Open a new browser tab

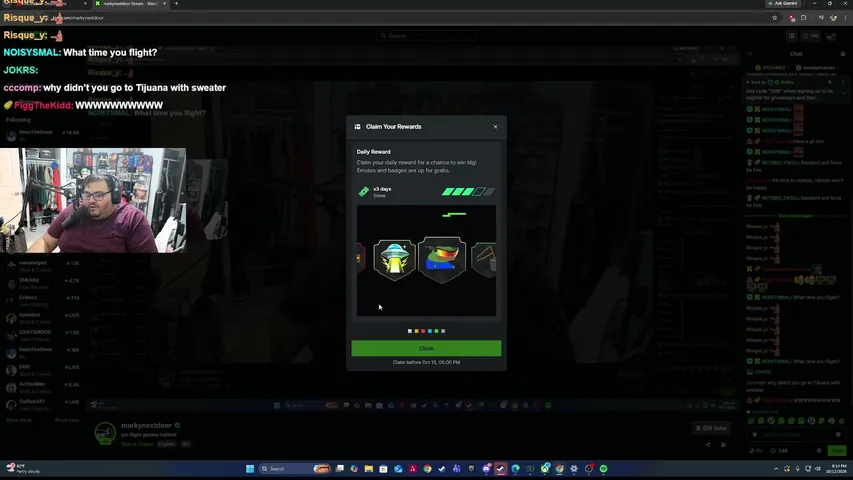tap(176, 3)
